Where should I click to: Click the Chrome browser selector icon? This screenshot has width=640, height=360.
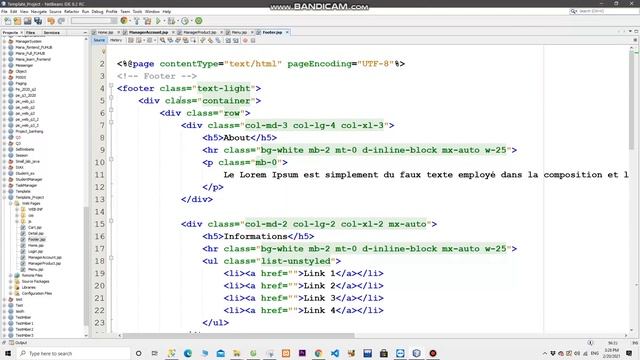(x=124, y=21)
